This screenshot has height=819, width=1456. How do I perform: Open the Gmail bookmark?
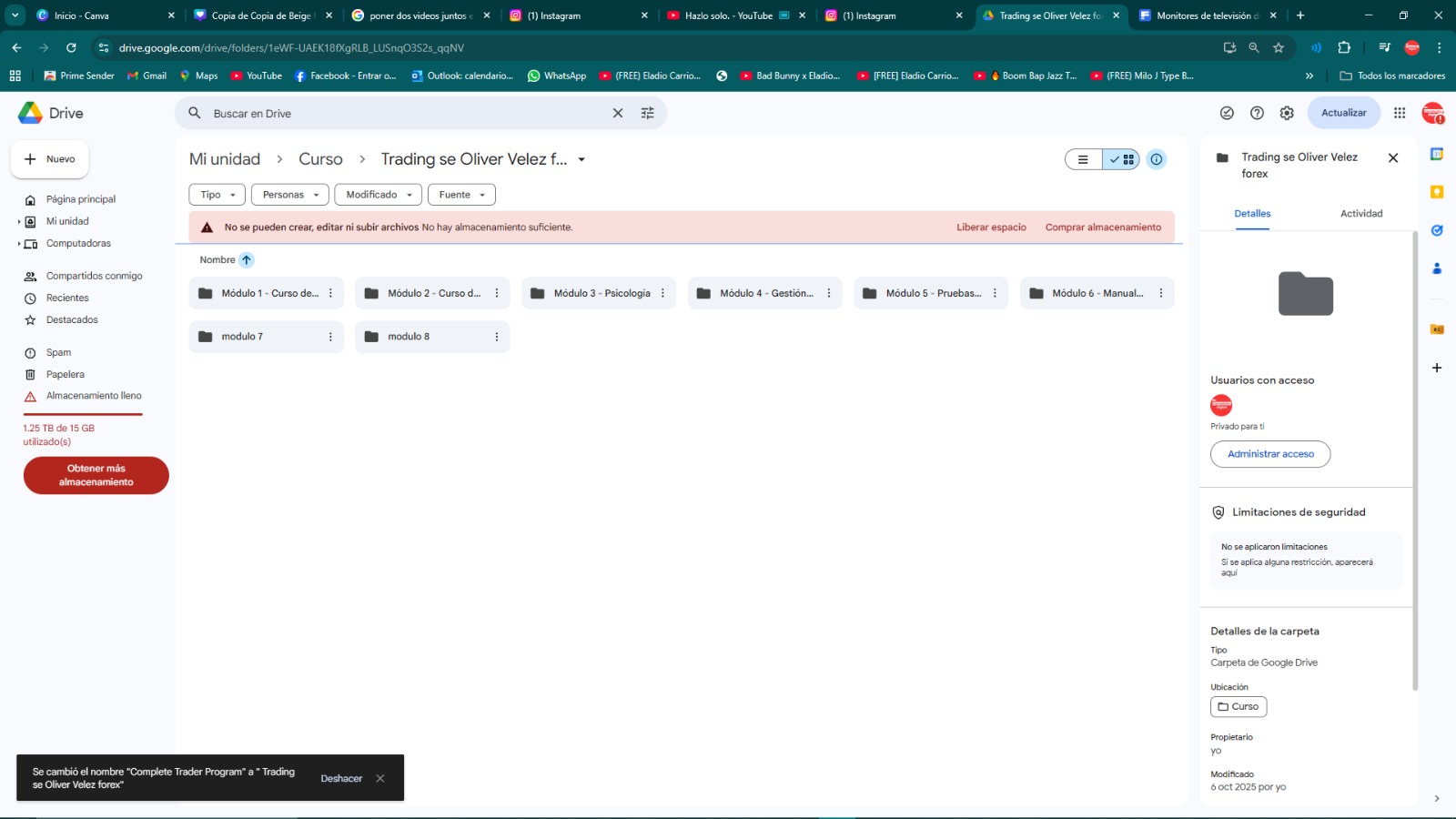(147, 76)
